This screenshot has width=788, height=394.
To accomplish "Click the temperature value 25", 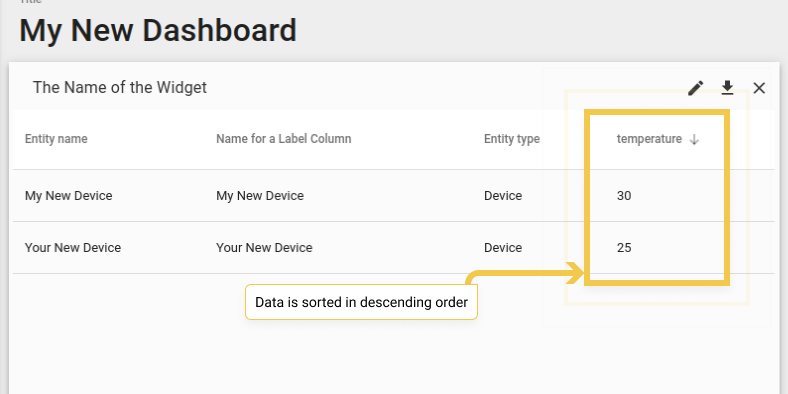I will pos(624,248).
